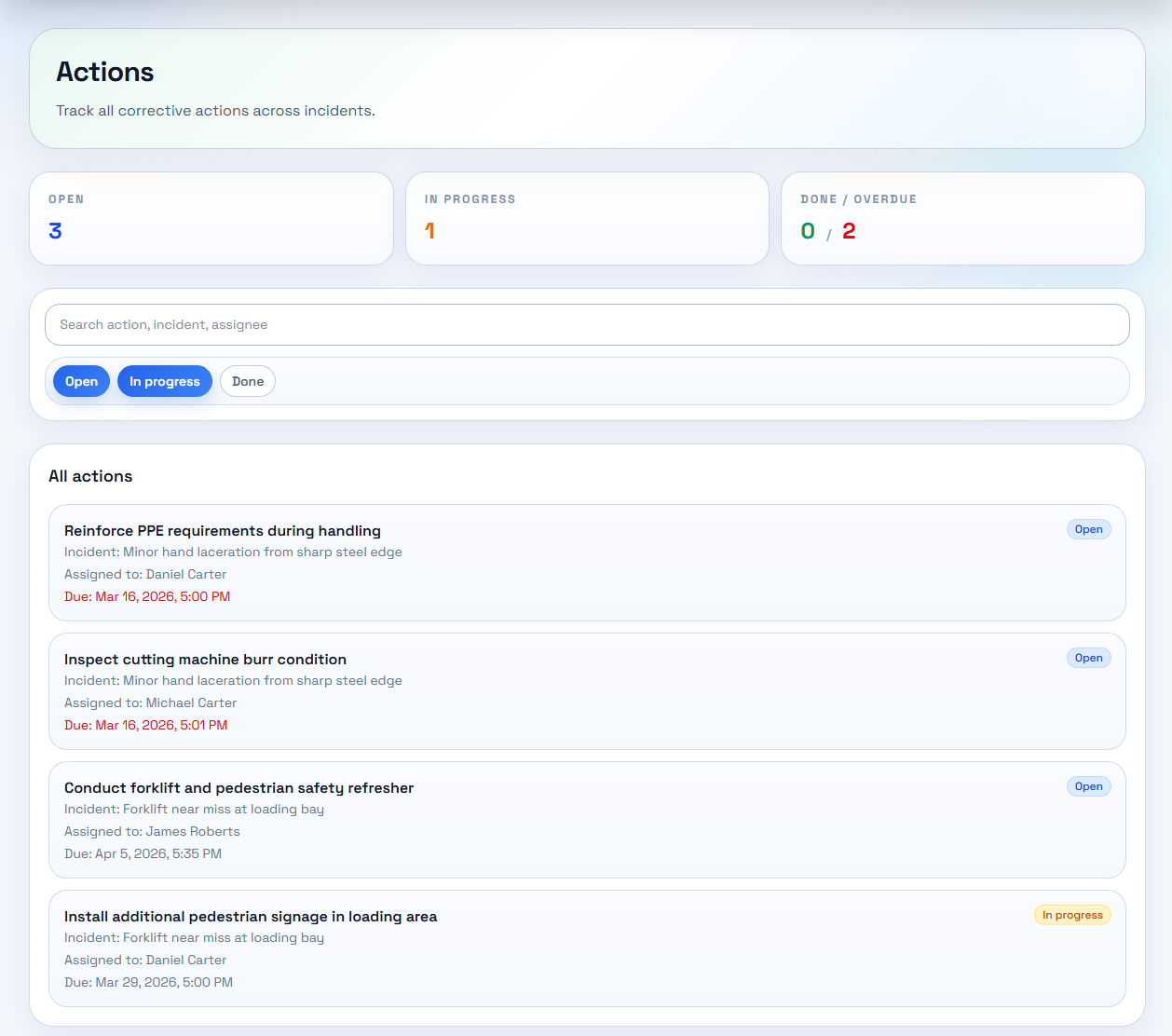Image resolution: width=1172 pixels, height=1036 pixels.
Task: Open the Inspect cutting machine burr condition card
Action: (x=587, y=691)
